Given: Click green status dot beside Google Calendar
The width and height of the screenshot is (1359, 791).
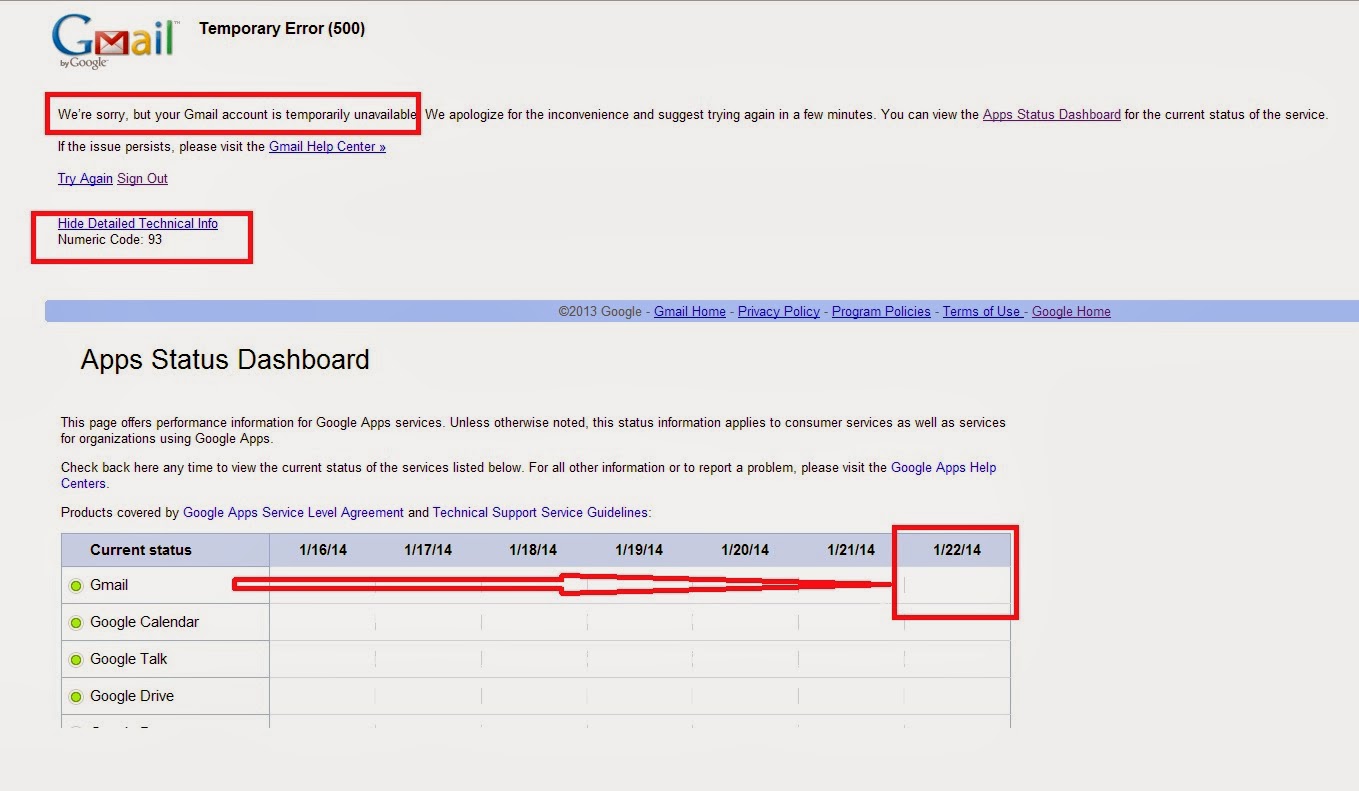Looking at the screenshot, I should point(76,623).
